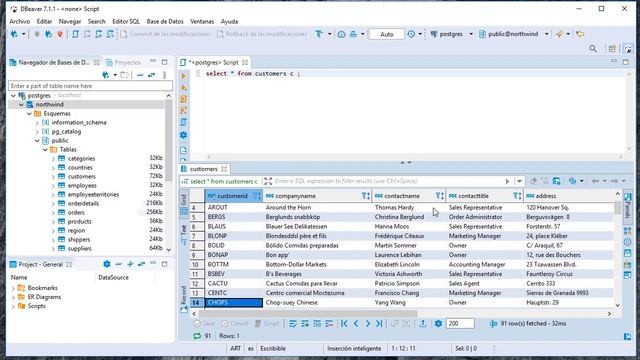Go to first row of results

click(344, 324)
